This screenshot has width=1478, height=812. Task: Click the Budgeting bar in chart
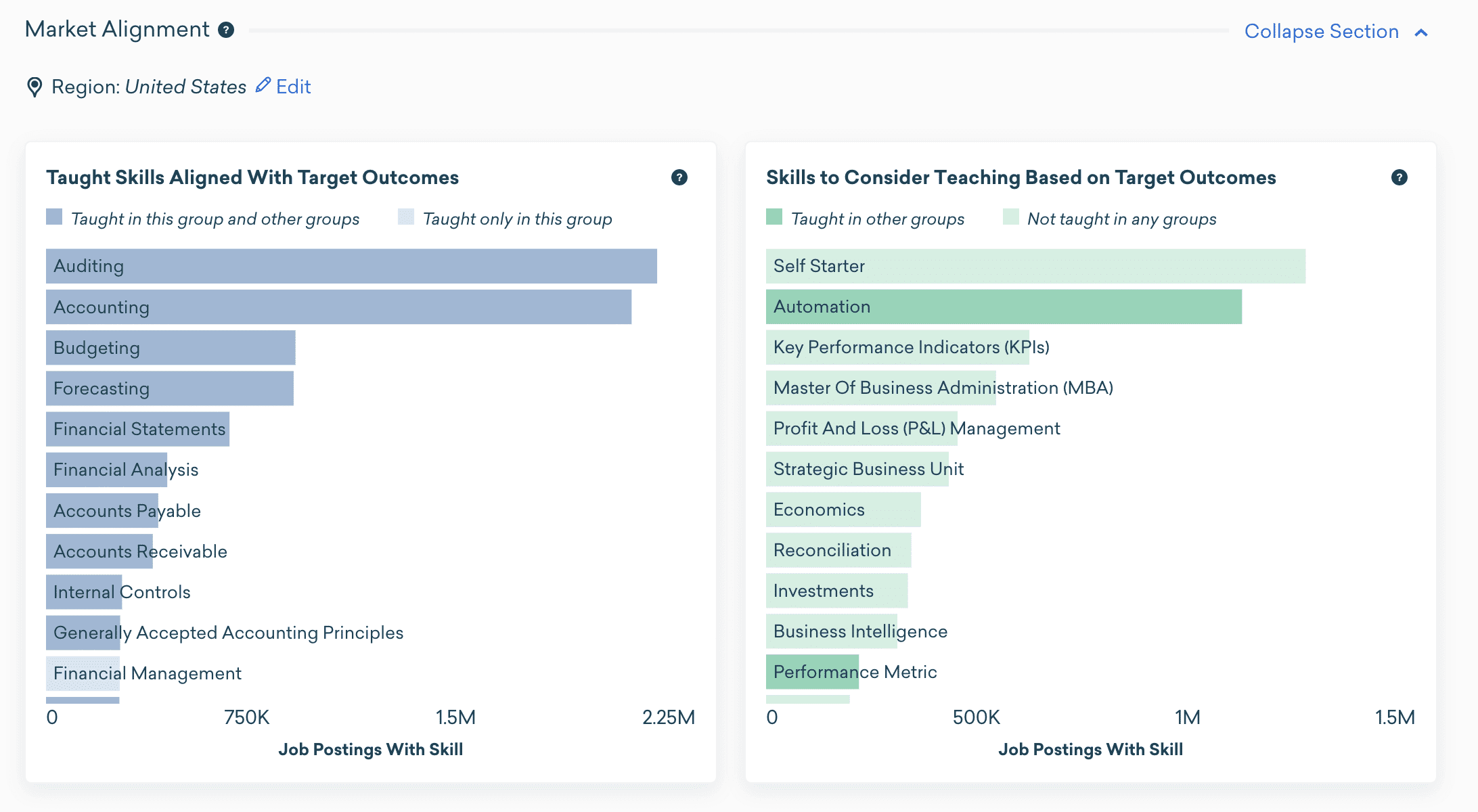[171, 348]
